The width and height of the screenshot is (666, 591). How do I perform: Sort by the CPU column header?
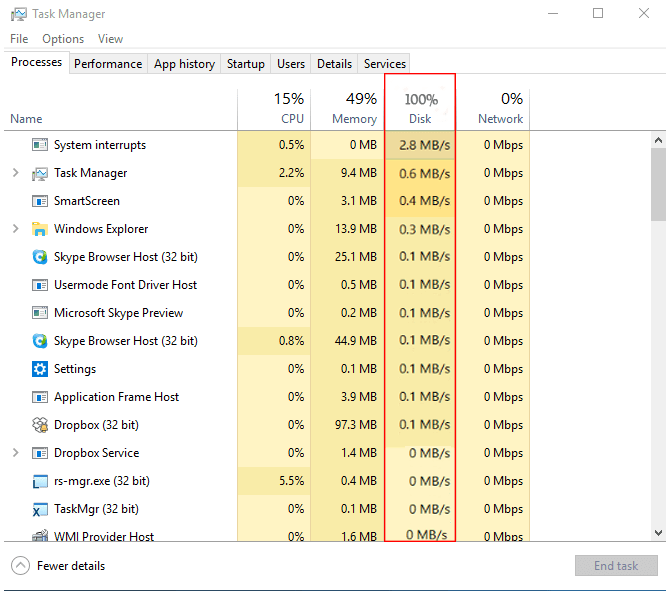tap(274, 108)
